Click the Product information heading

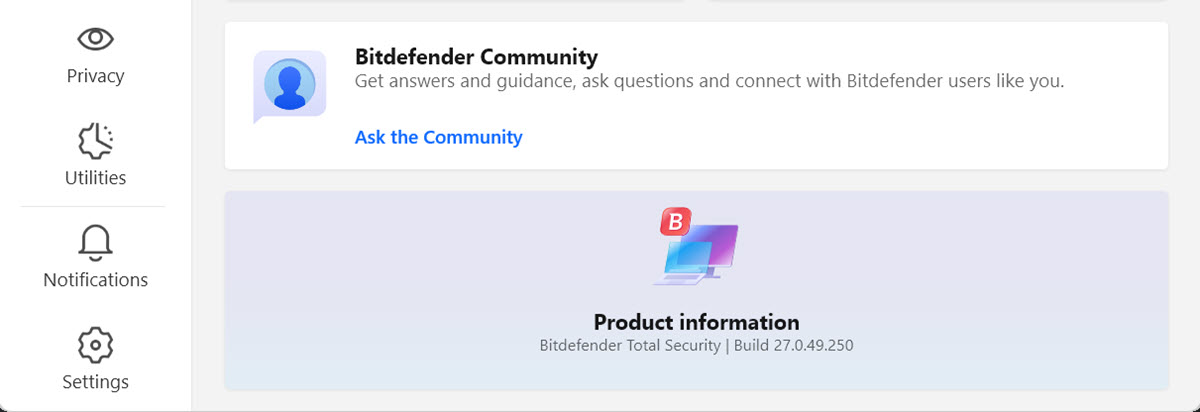(x=696, y=322)
